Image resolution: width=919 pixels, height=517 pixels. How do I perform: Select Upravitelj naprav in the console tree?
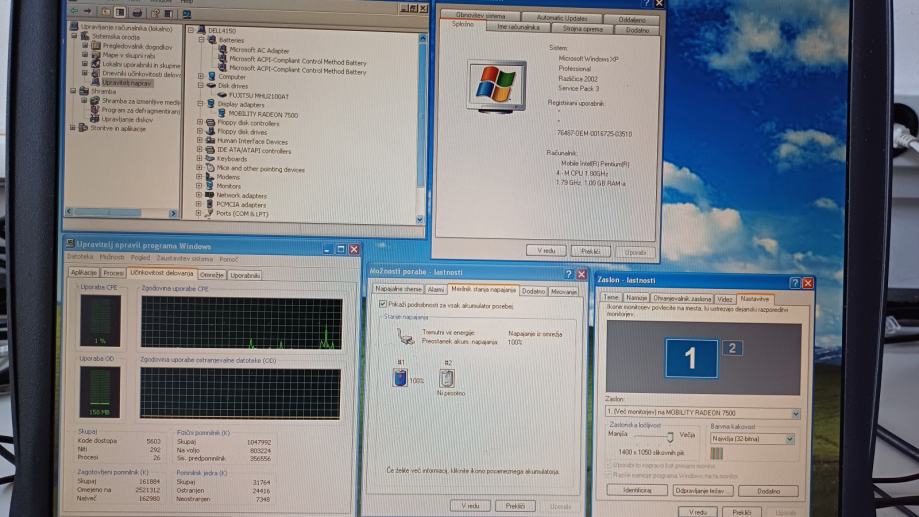coord(127,83)
